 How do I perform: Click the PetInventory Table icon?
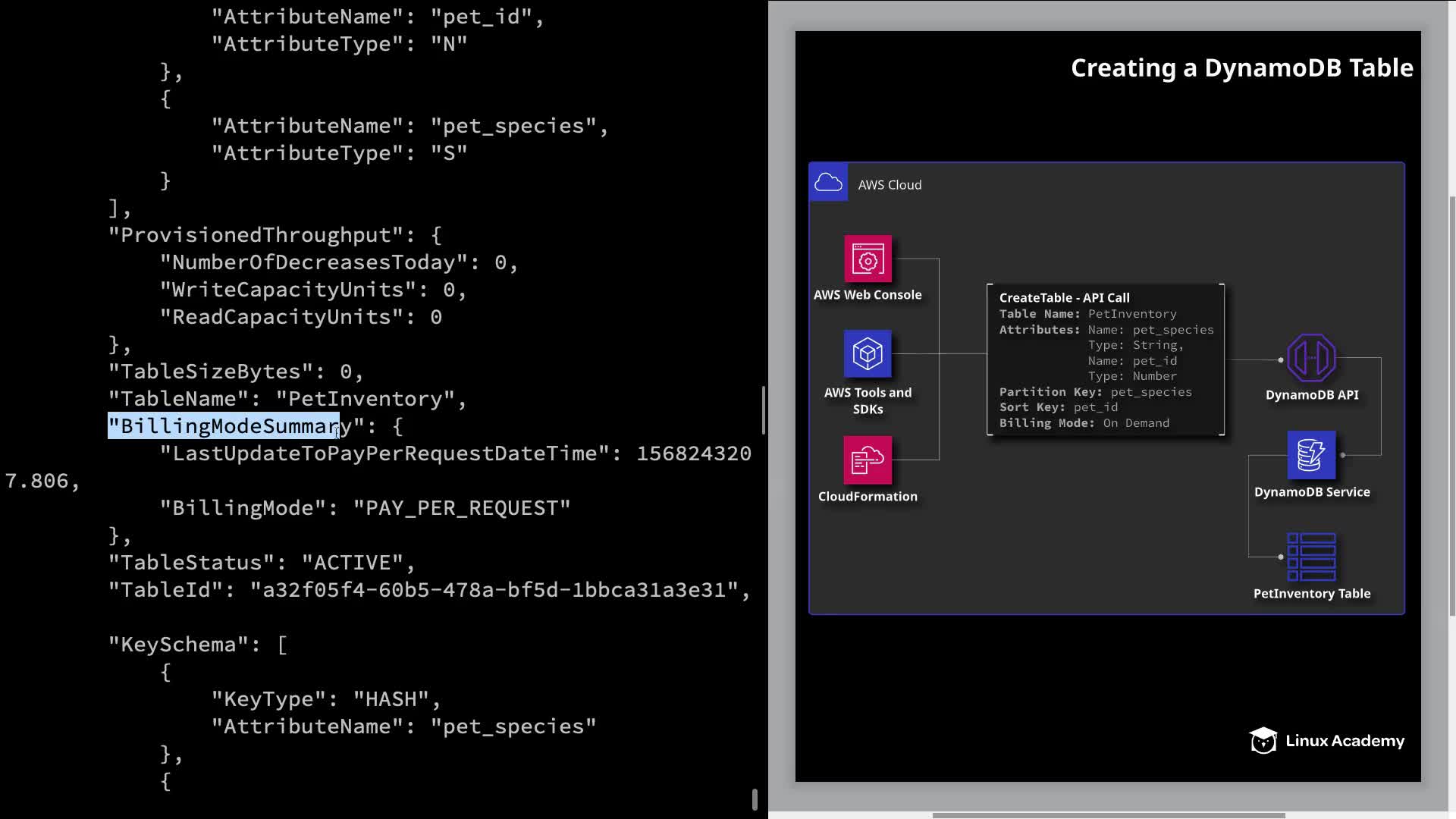[x=1311, y=557]
